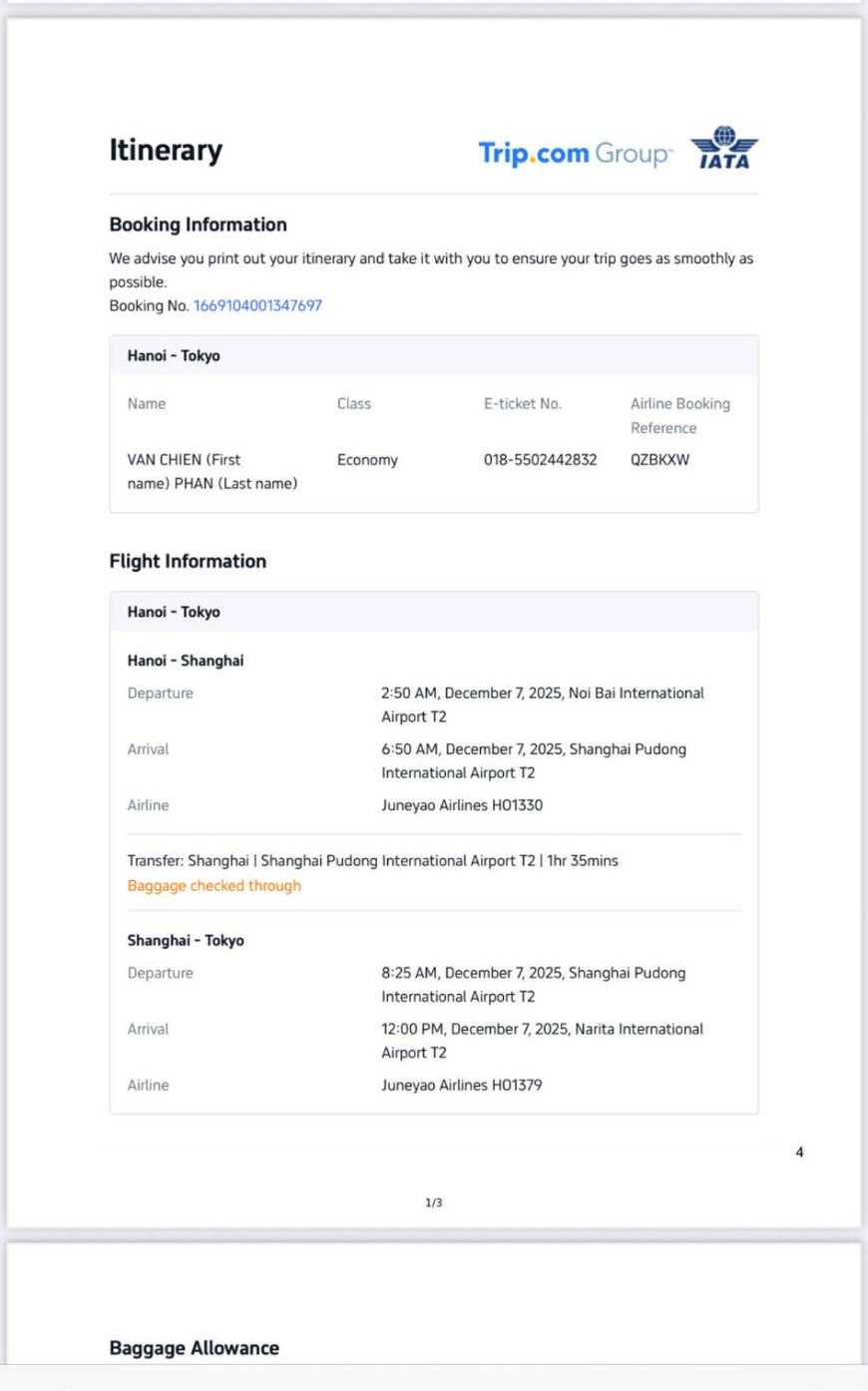Image resolution: width=868 pixels, height=1391 pixels.
Task: Open booking number 1669104001347697 link
Action: 257,305
